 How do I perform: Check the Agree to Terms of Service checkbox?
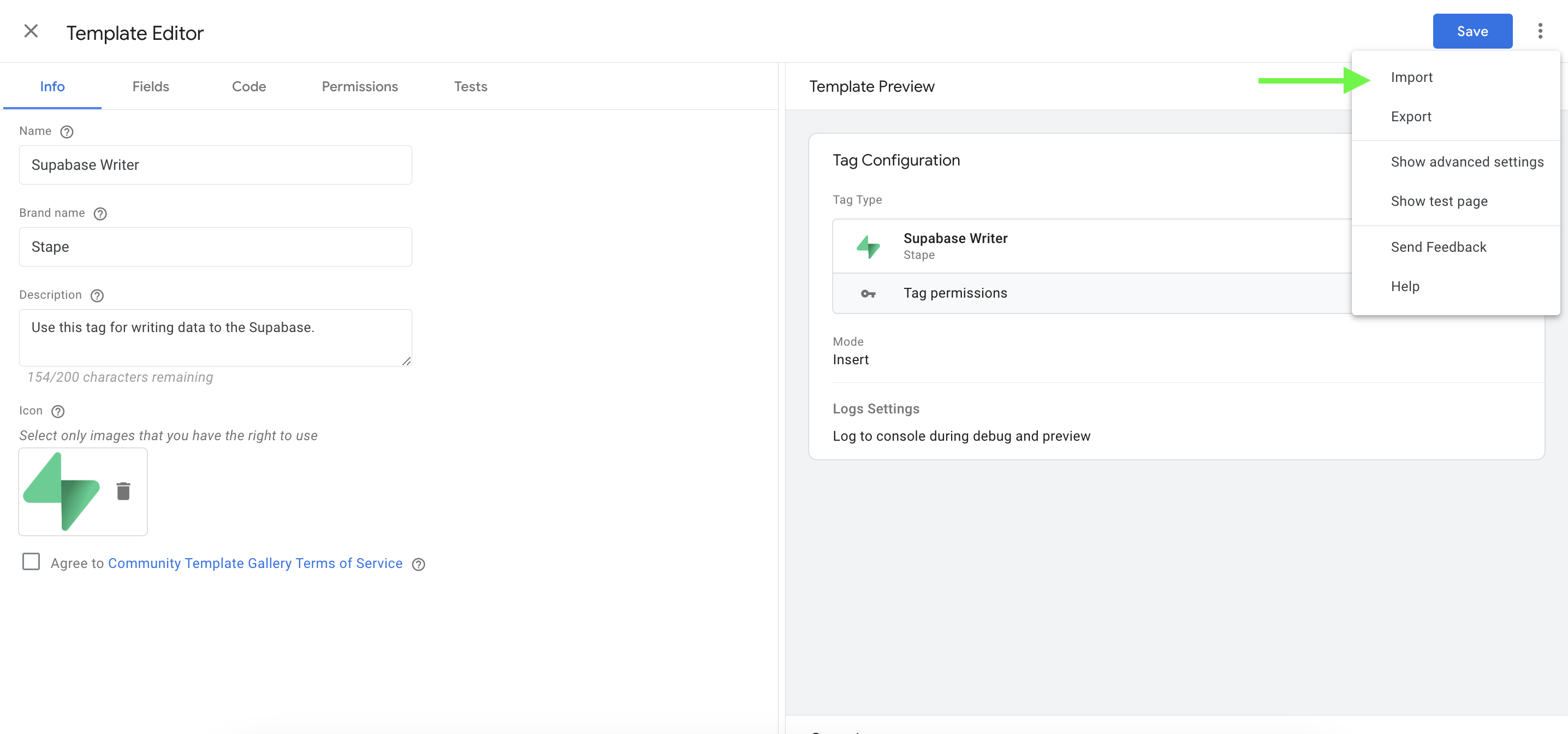(x=31, y=561)
